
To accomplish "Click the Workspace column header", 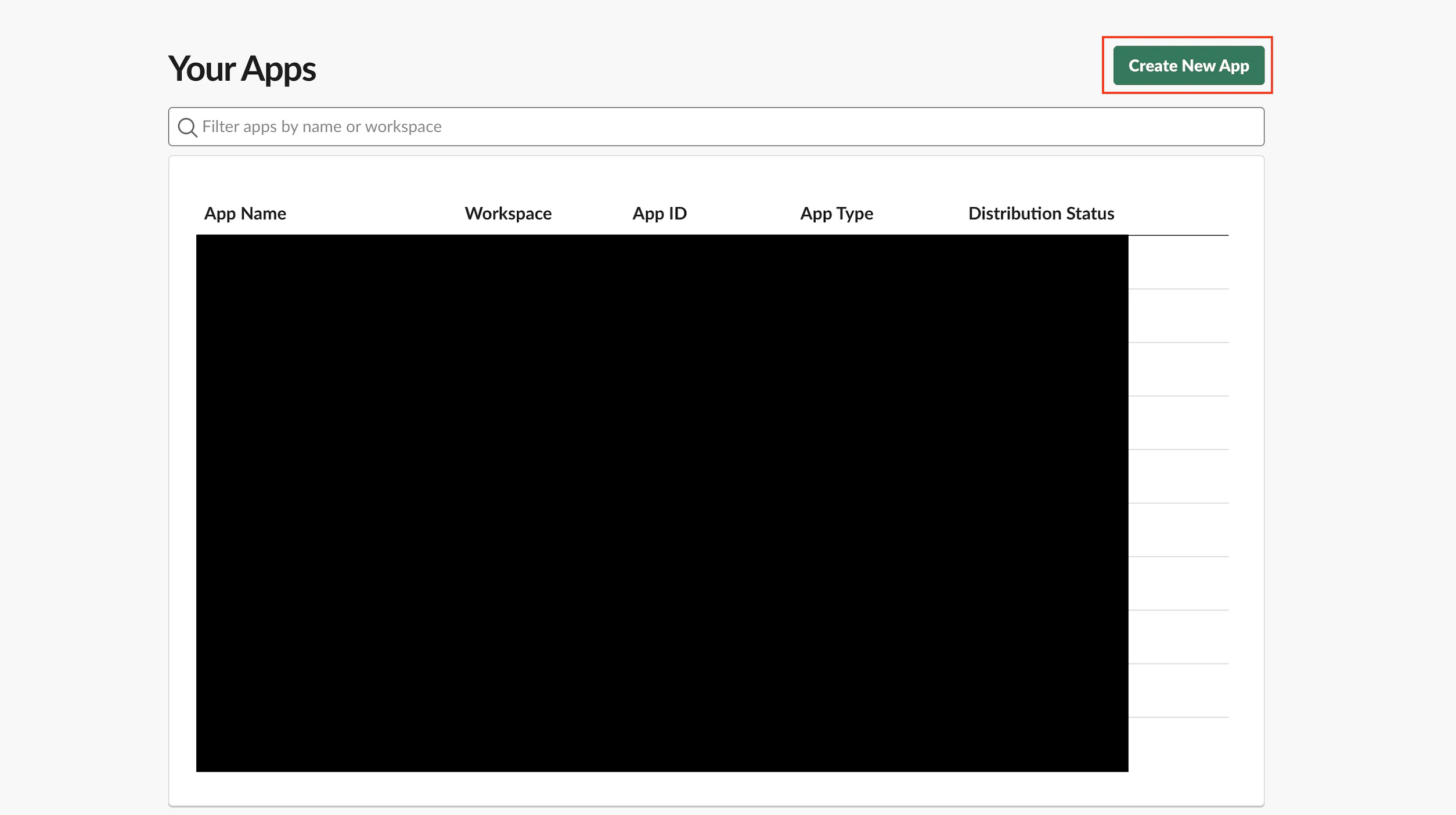I will tap(508, 214).
